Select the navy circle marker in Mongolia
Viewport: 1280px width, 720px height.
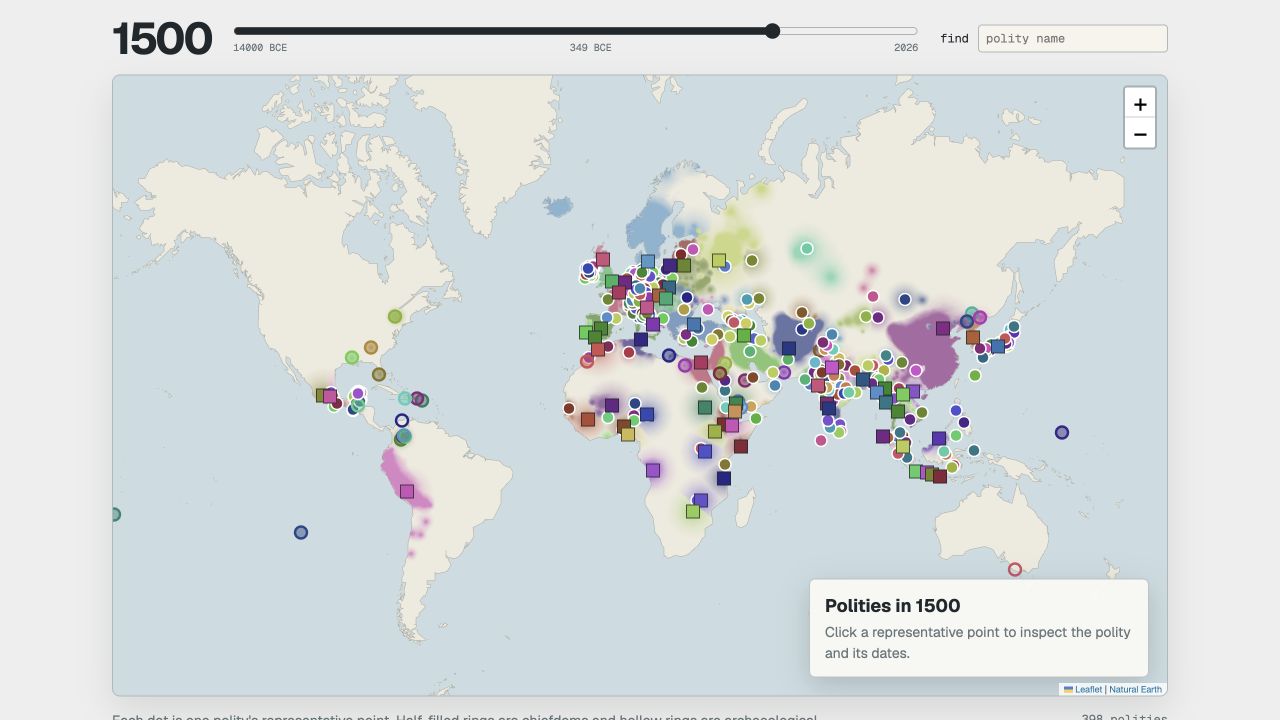pyautogui.click(x=905, y=299)
